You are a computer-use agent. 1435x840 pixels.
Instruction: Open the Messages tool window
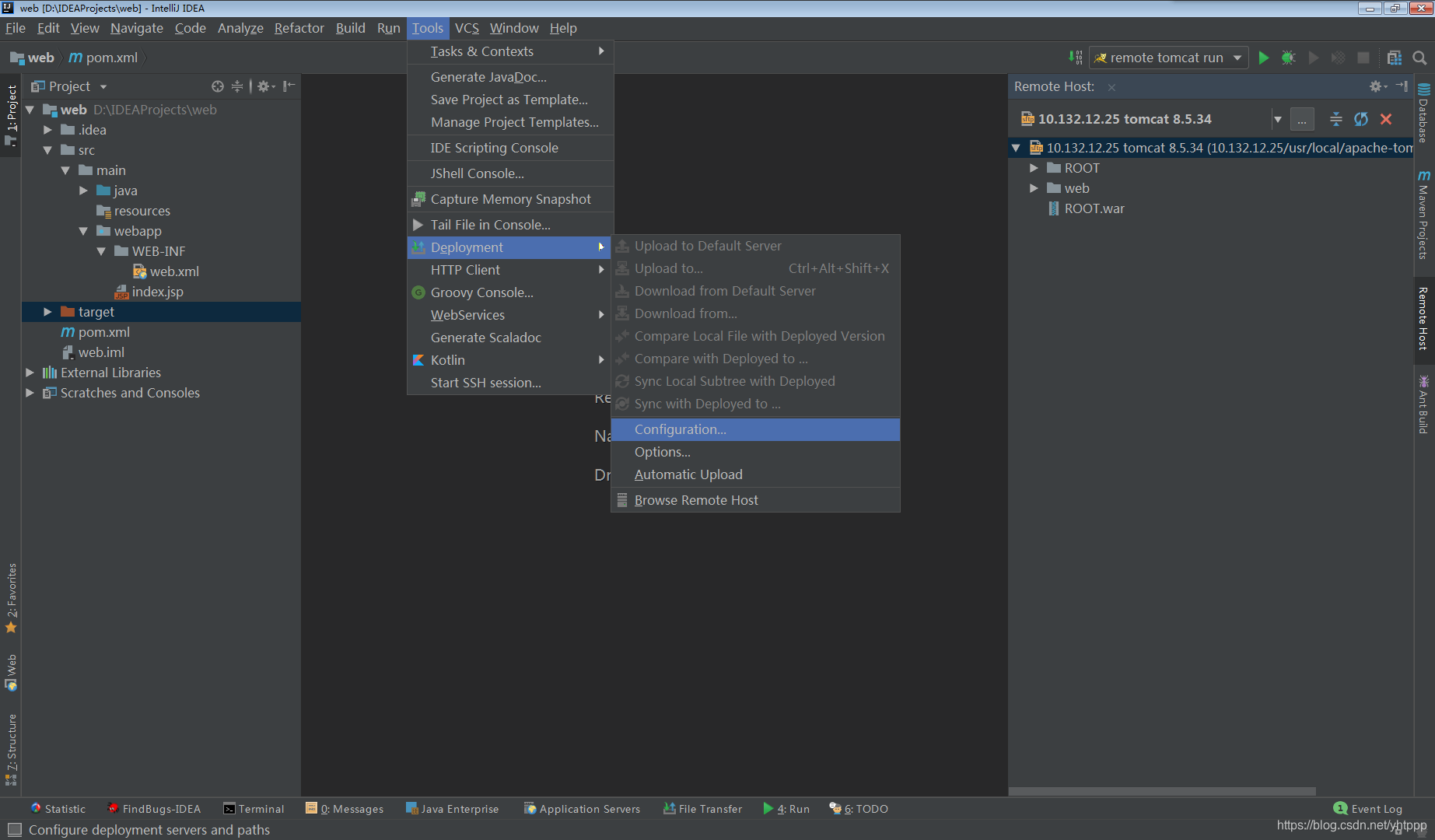point(345,809)
